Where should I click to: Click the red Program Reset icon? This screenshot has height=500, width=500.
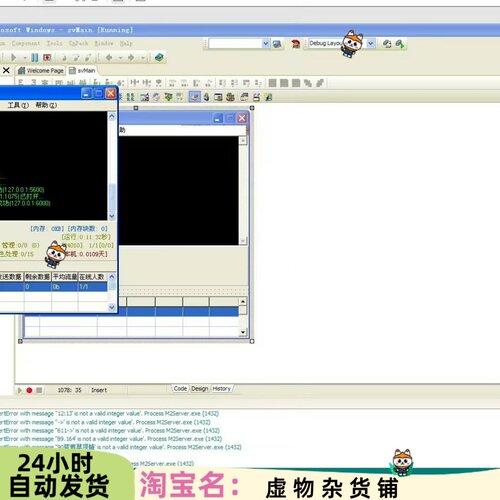pos(47,58)
